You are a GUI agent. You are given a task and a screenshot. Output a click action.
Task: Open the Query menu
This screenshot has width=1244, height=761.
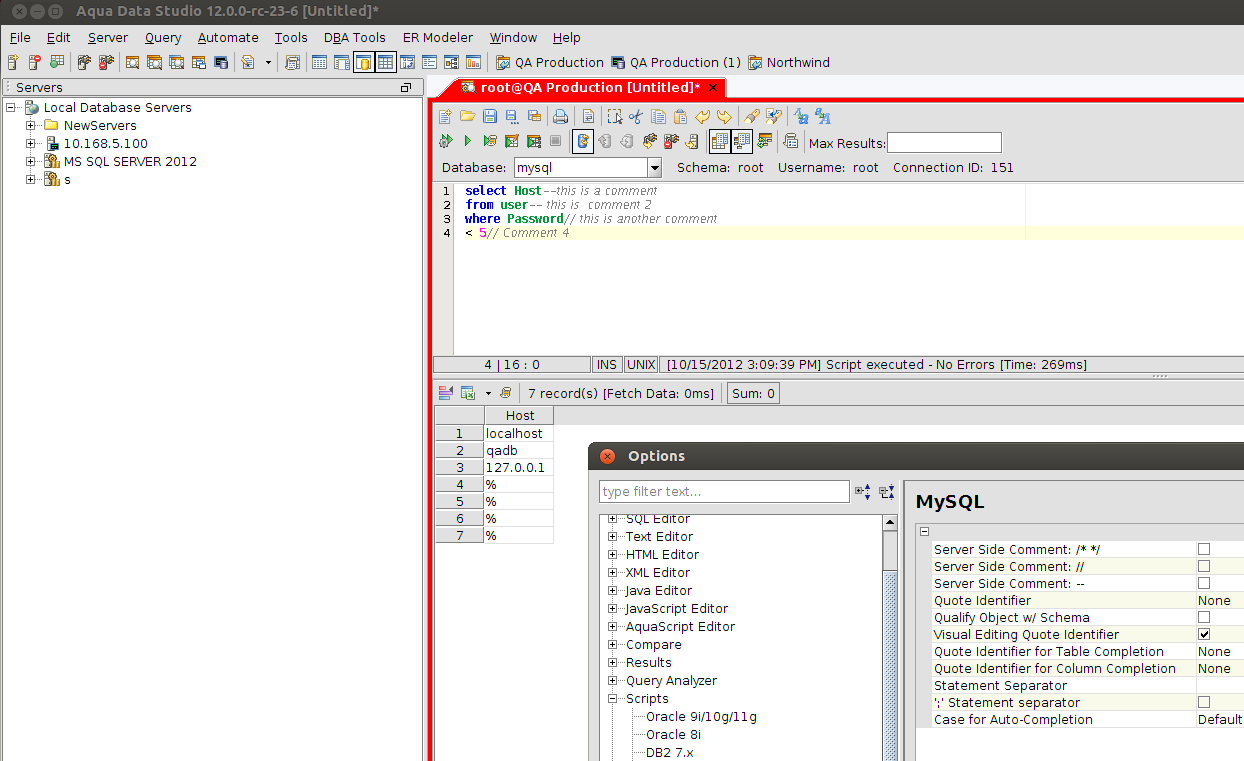point(163,37)
